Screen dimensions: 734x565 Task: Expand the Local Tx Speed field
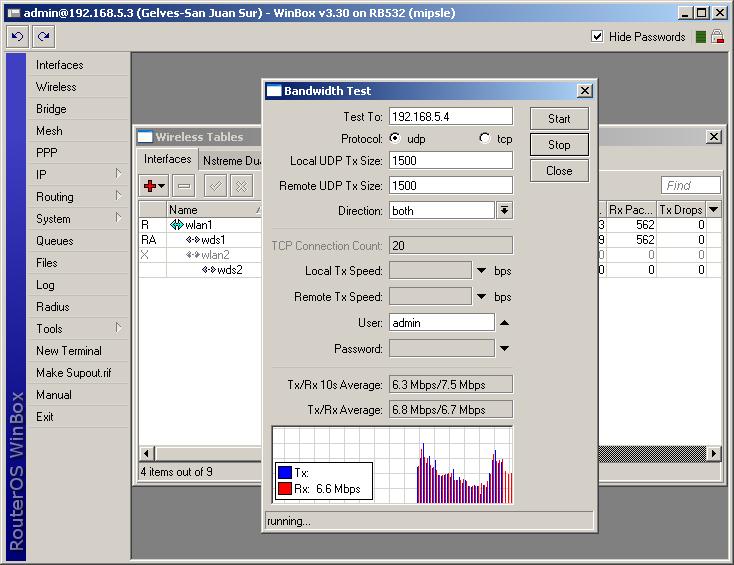pos(481,271)
